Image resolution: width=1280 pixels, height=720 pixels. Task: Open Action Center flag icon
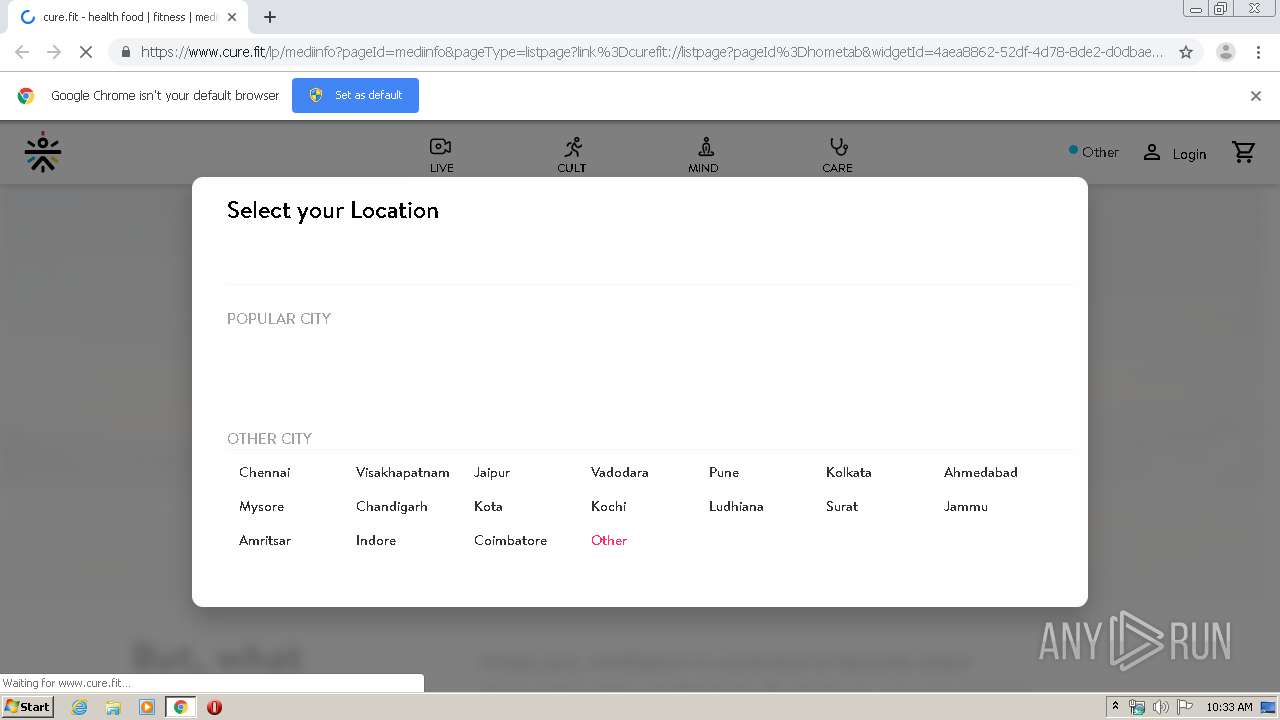[x=1184, y=707]
